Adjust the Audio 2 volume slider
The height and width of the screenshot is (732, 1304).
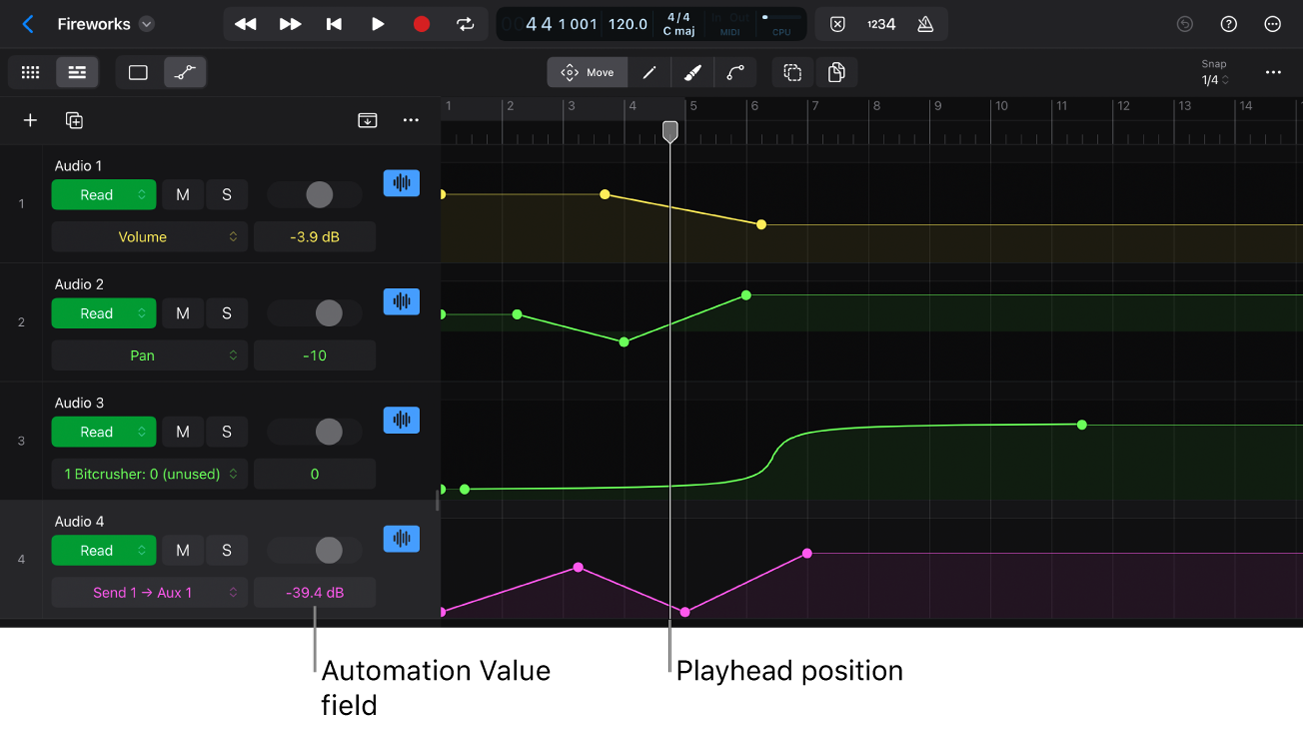(328, 313)
